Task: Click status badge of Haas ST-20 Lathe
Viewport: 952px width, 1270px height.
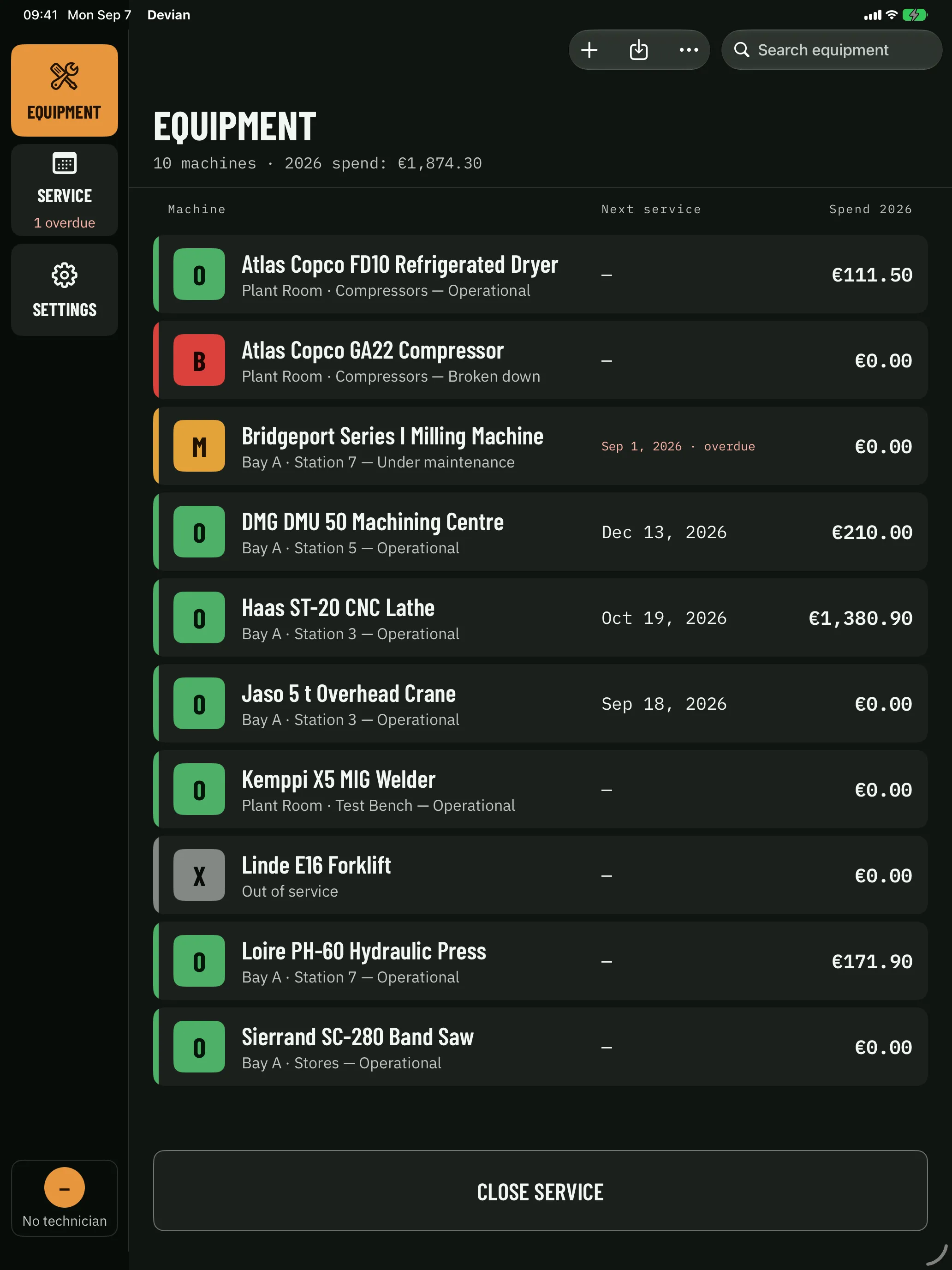Action: point(199,618)
